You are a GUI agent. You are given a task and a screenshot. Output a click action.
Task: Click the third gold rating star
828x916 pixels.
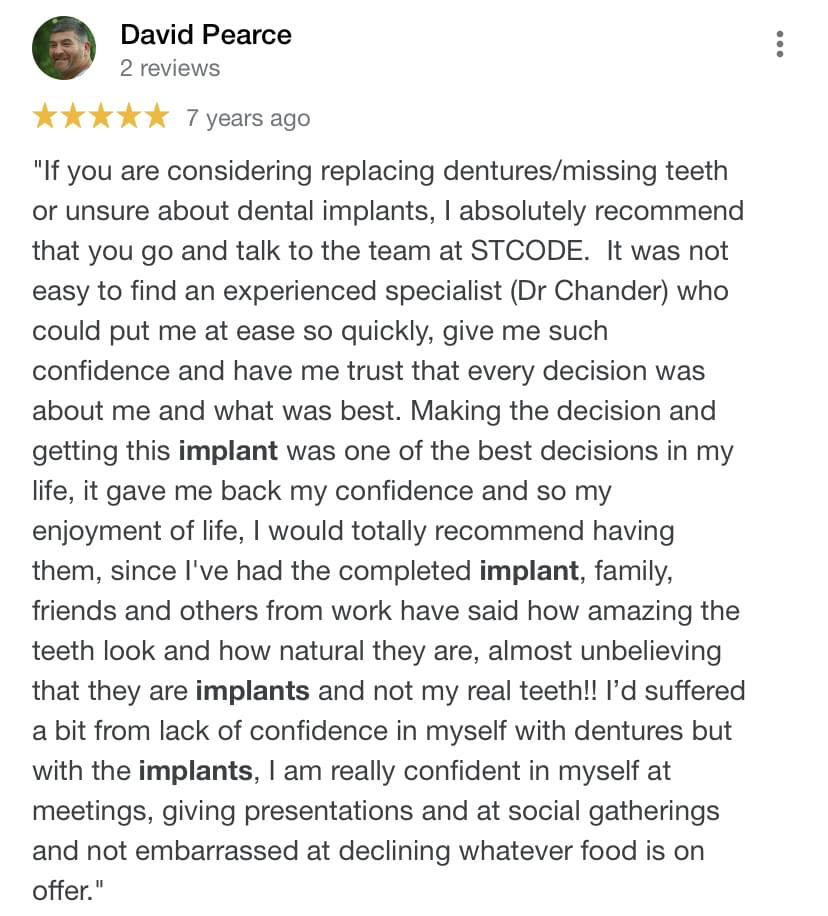point(101,117)
